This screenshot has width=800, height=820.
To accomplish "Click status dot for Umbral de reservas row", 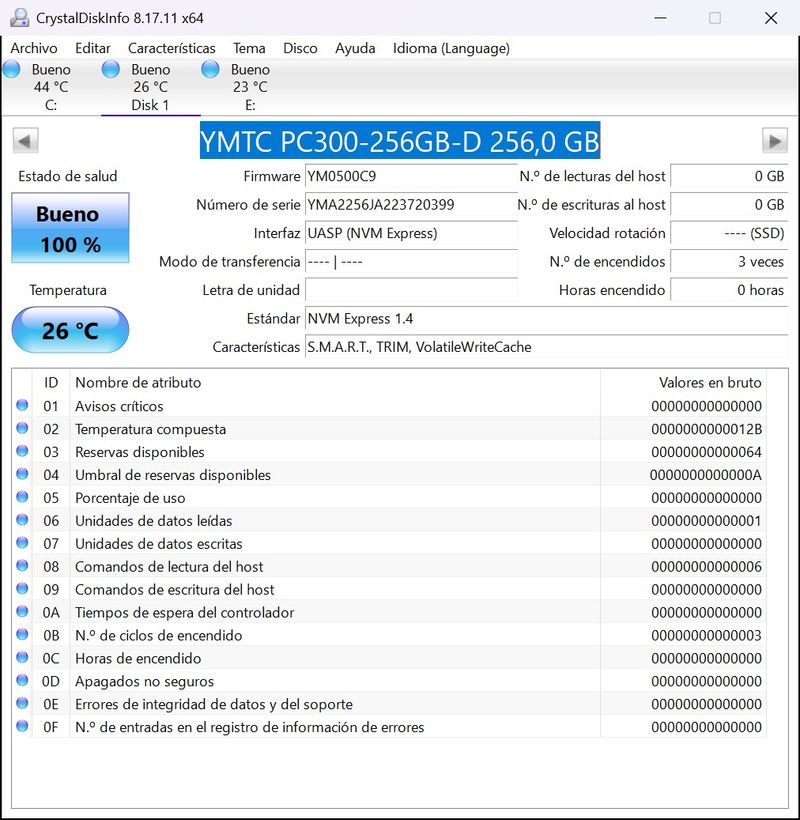I will 22,474.
